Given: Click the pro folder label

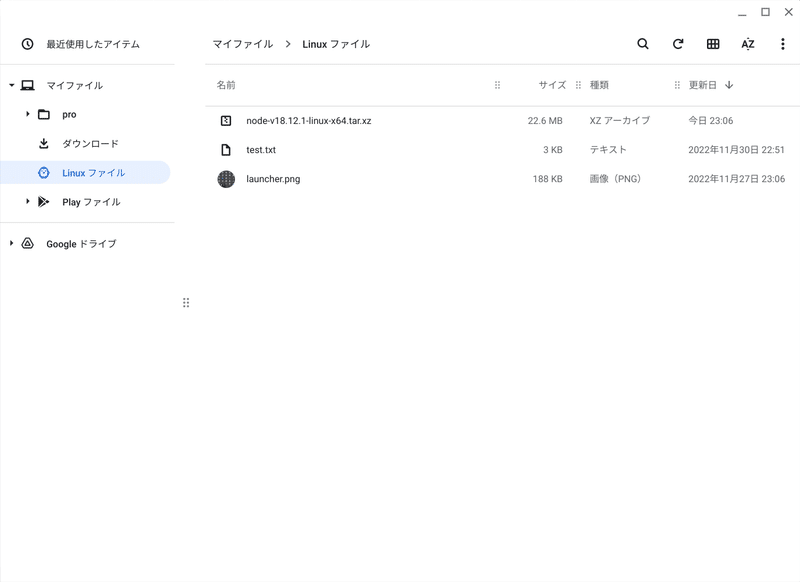Looking at the screenshot, I should click(69, 115).
